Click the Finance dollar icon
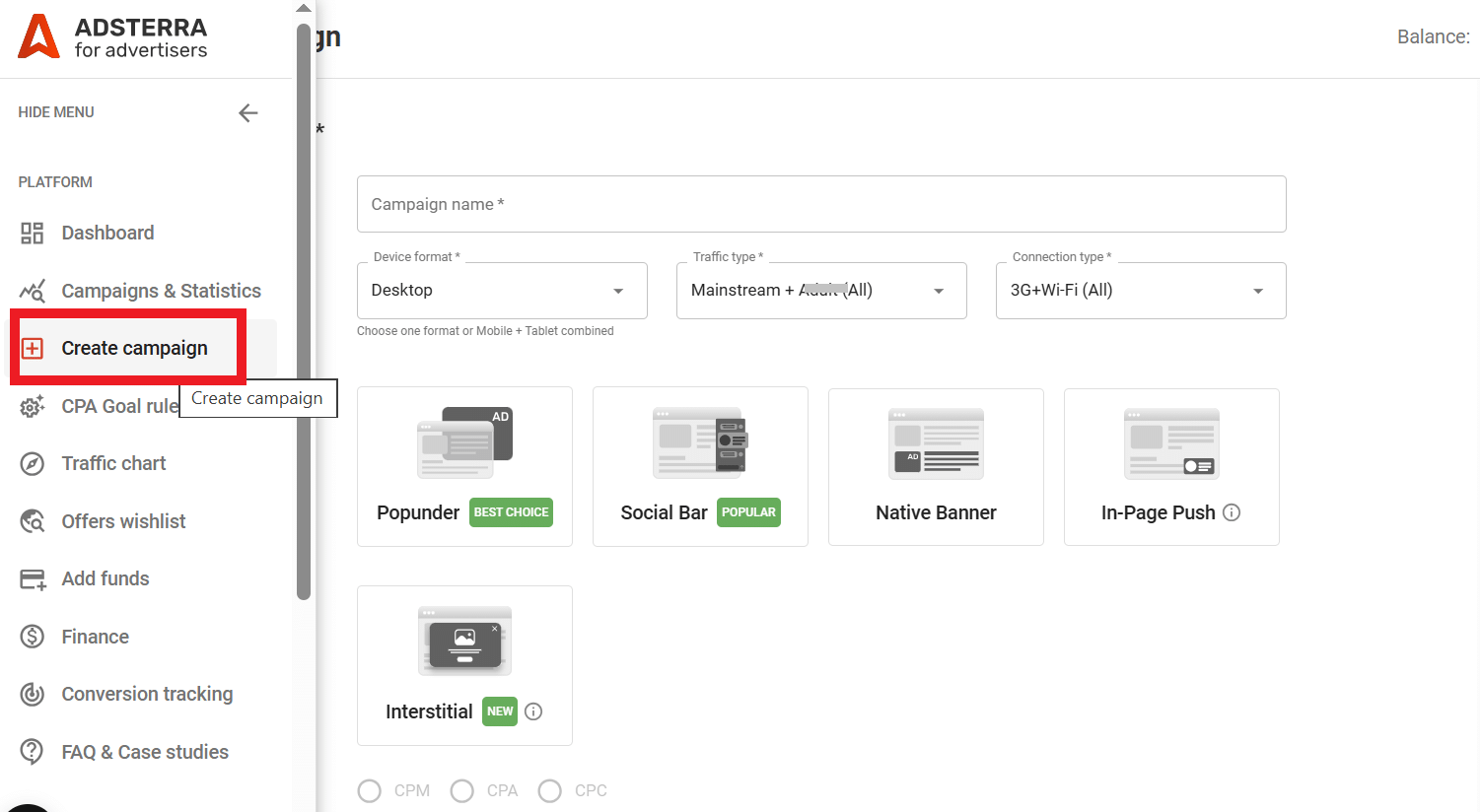Screen dimensions: 1480x812 (x=33, y=637)
